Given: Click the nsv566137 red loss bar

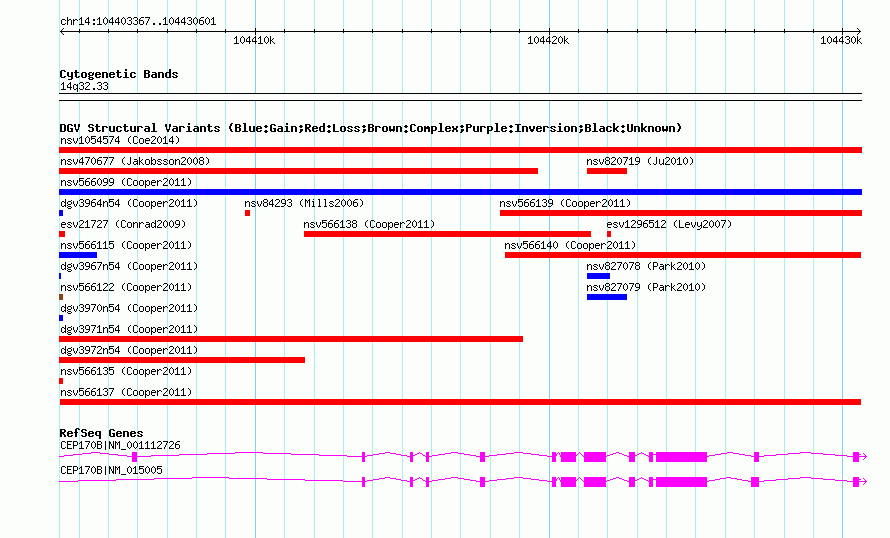Looking at the screenshot, I should (460, 402).
